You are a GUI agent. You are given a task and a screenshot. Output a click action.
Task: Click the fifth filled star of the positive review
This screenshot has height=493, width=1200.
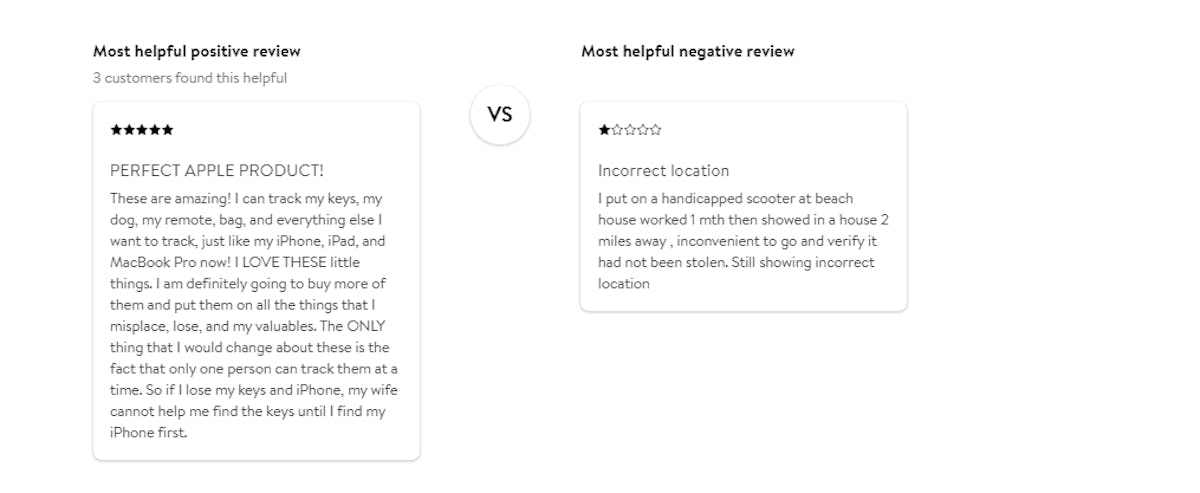167,130
